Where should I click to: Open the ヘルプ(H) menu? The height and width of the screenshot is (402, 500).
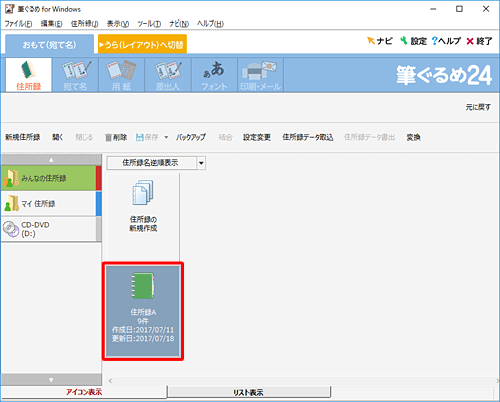coord(210,24)
